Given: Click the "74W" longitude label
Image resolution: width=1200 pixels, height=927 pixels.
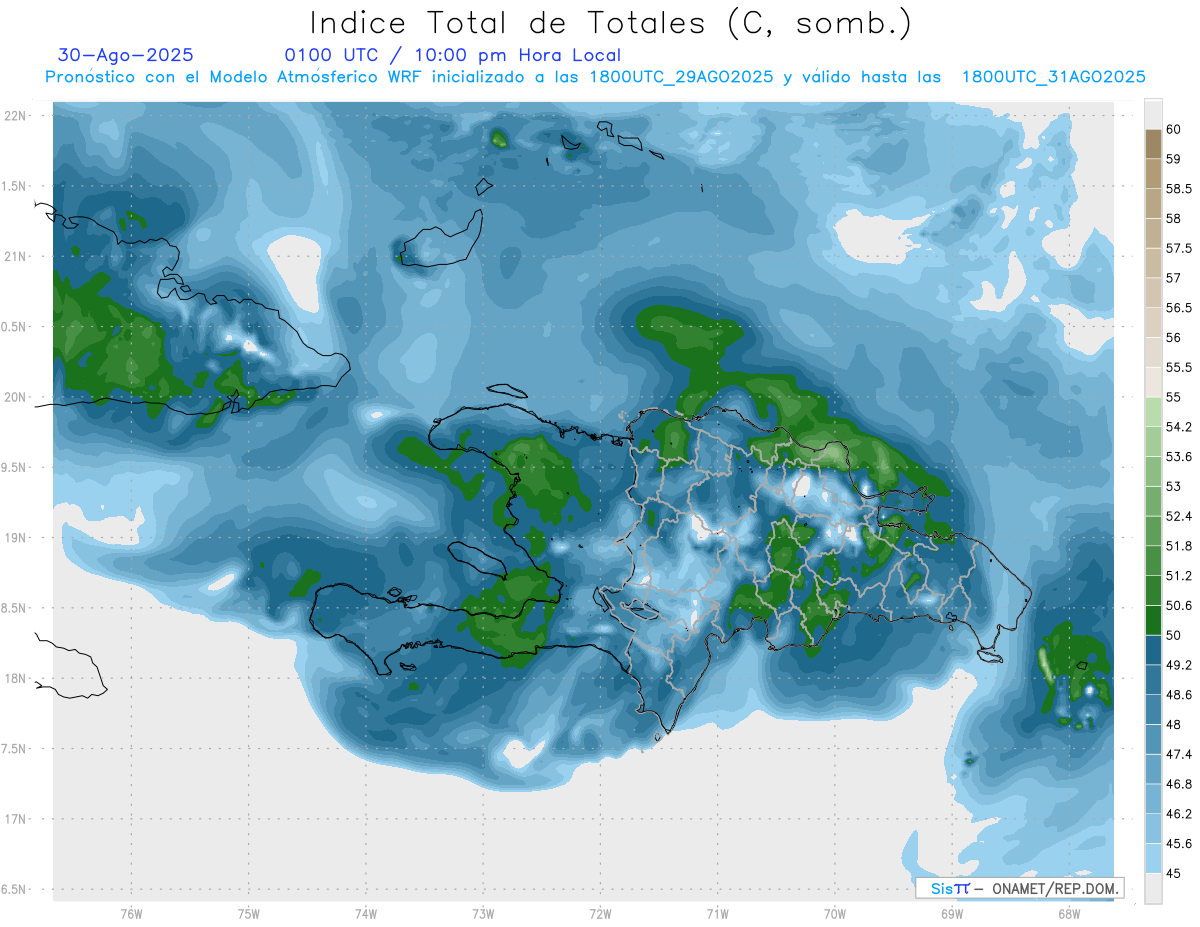Looking at the screenshot, I should click(366, 913).
